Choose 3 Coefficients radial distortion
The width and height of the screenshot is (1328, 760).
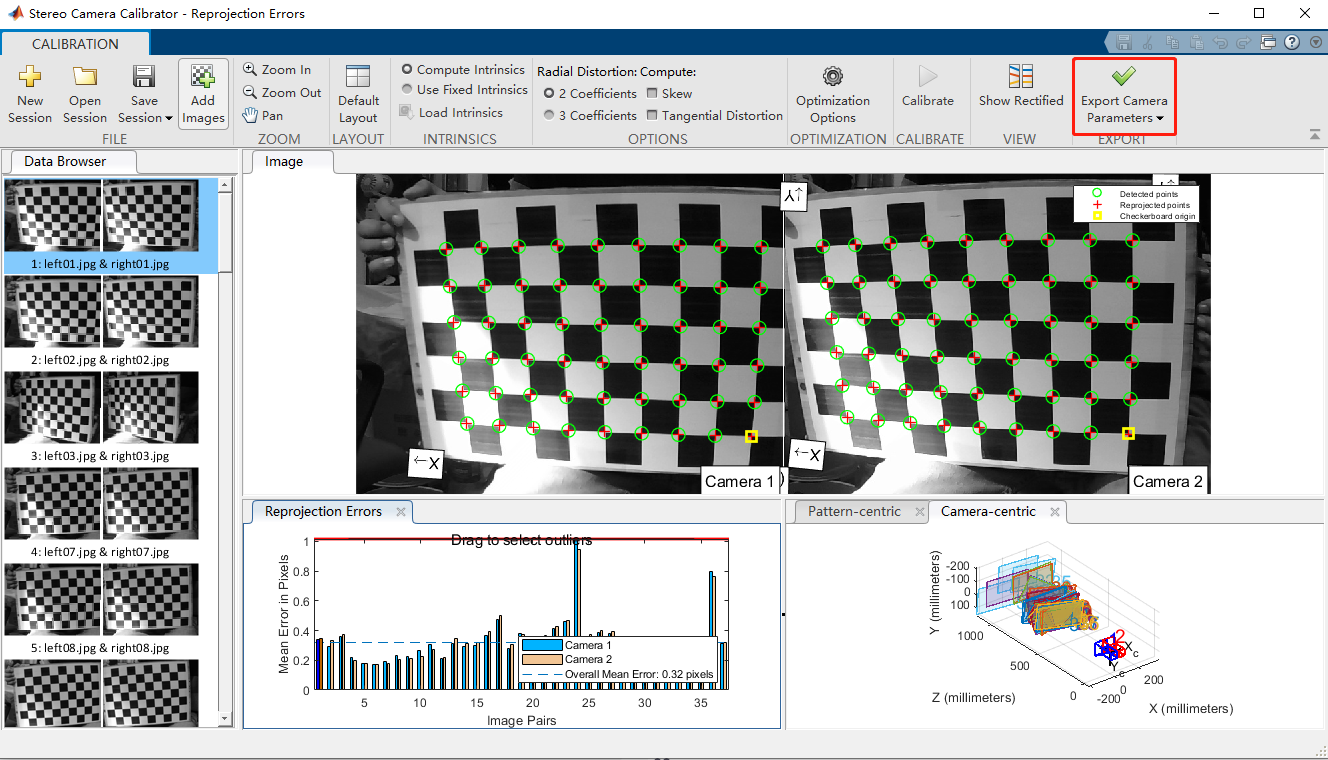590,115
